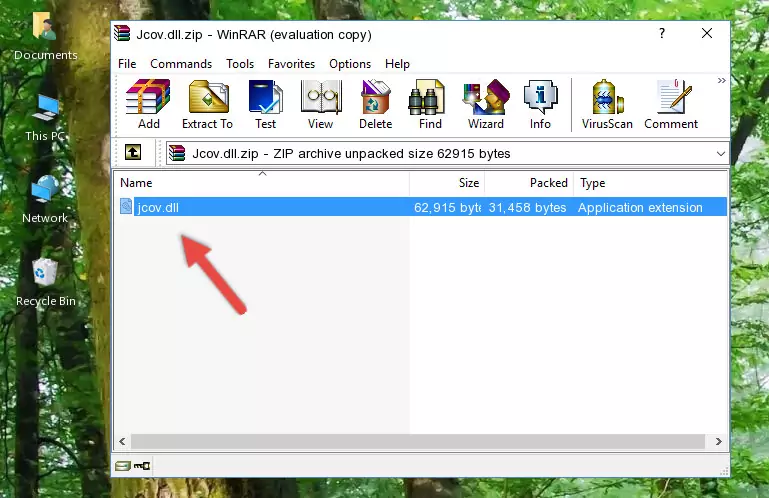Open Documents desktop icon

click(46, 37)
